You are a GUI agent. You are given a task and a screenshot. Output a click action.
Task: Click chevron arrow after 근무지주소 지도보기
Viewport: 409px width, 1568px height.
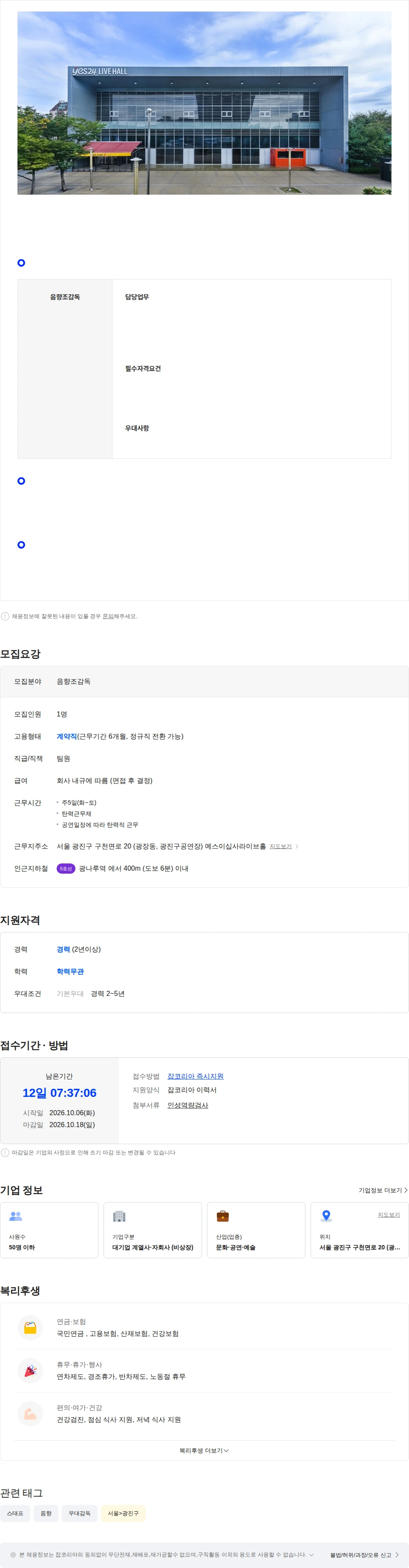point(297,846)
